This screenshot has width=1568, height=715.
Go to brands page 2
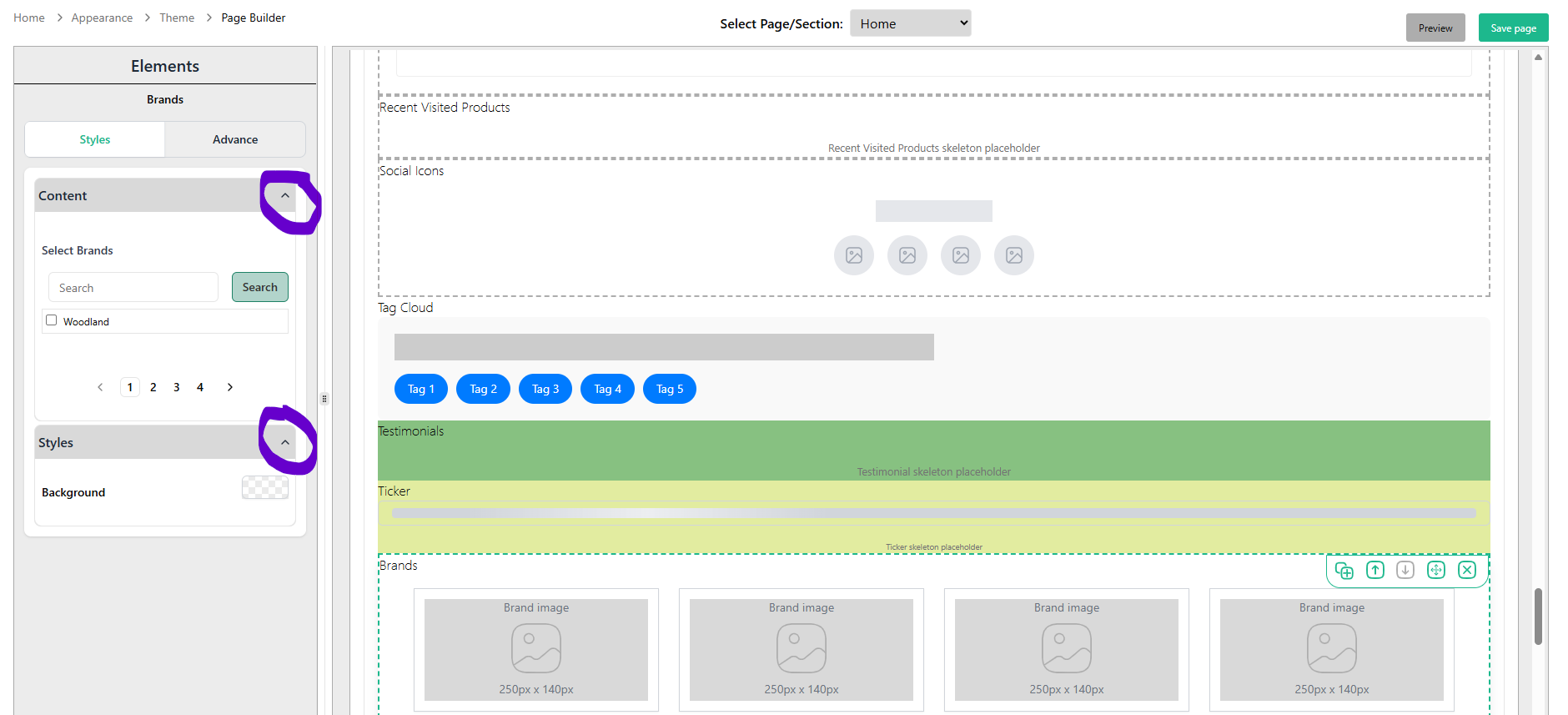click(153, 387)
